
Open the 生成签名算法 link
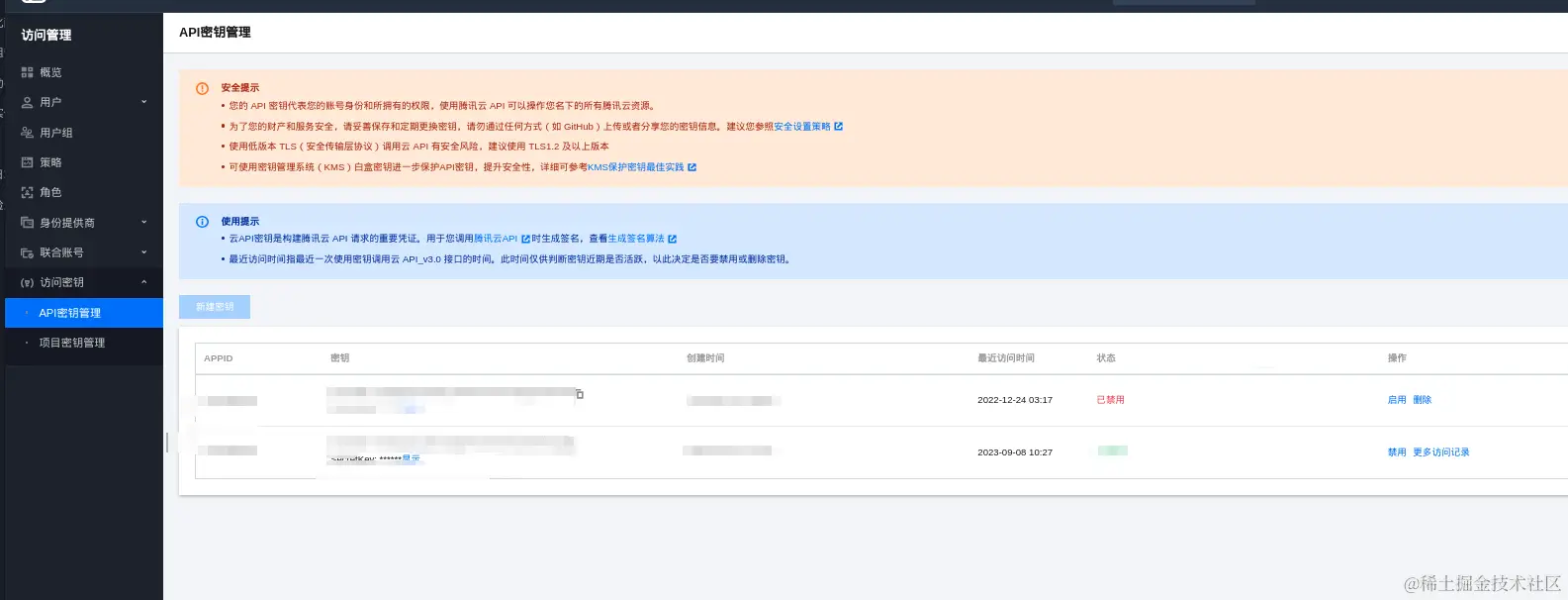tap(636, 239)
